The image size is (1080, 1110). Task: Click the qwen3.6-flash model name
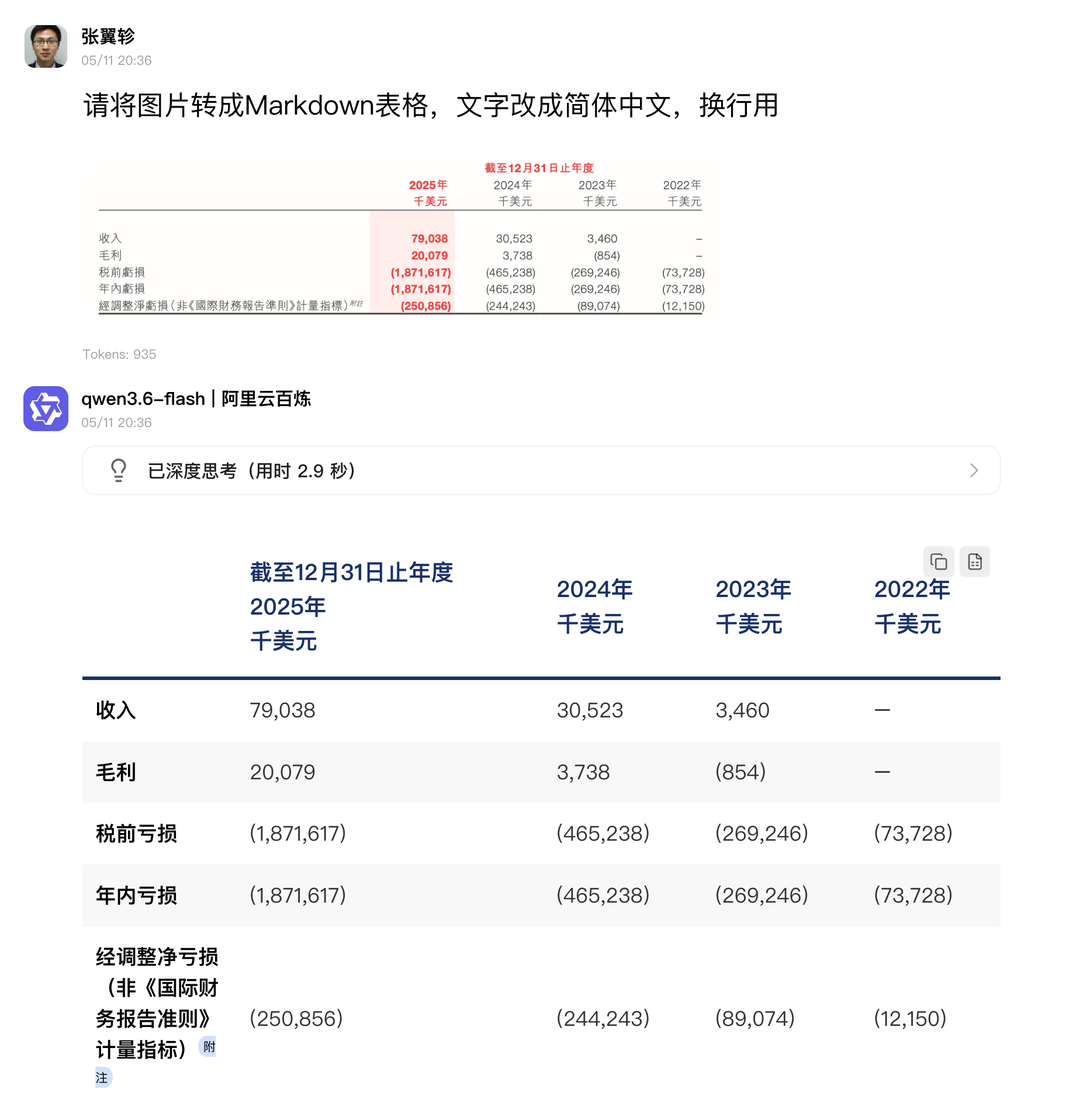click(143, 399)
